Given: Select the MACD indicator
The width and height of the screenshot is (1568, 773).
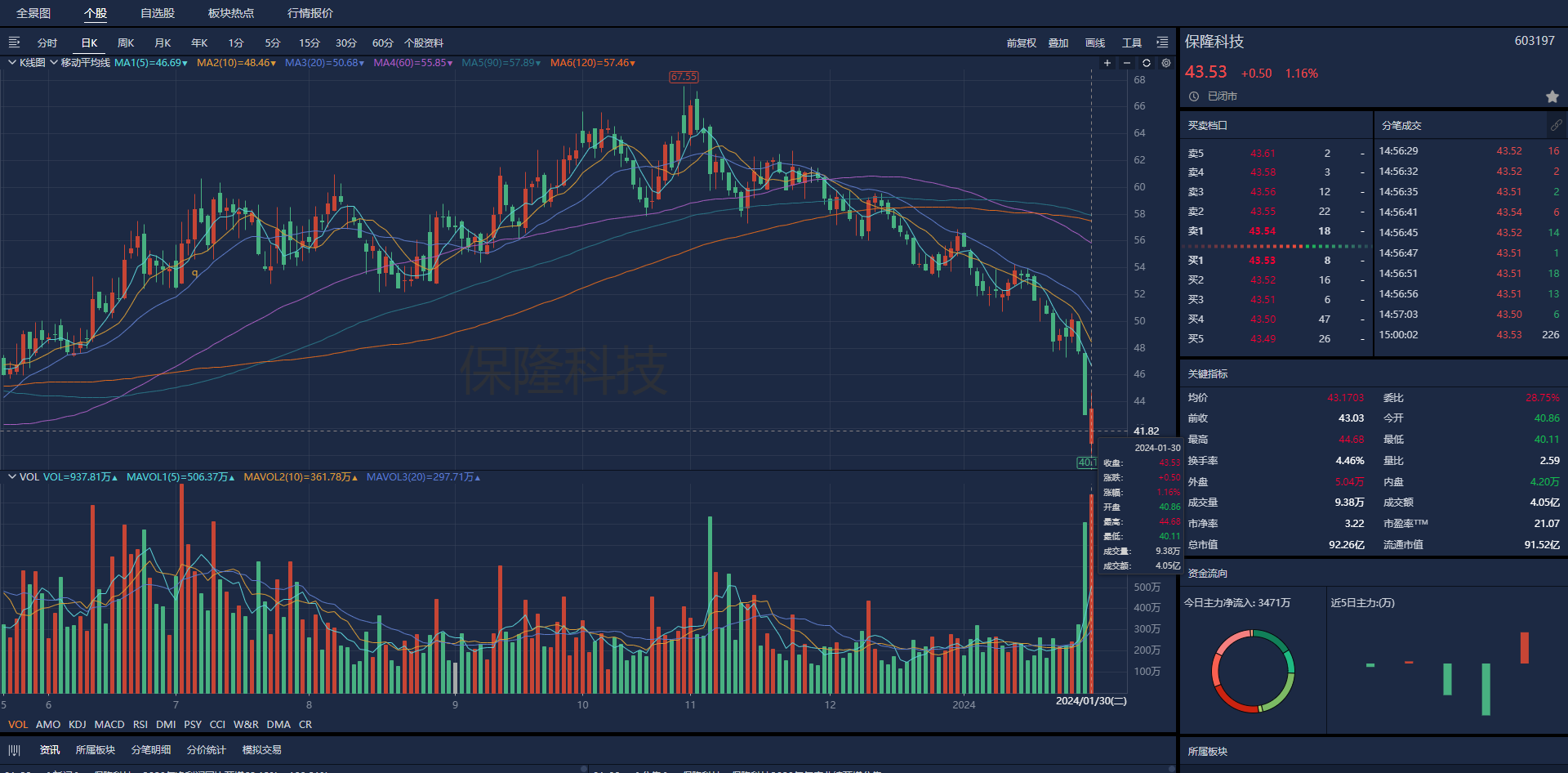Looking at the screenshot, I should point(109,725).
